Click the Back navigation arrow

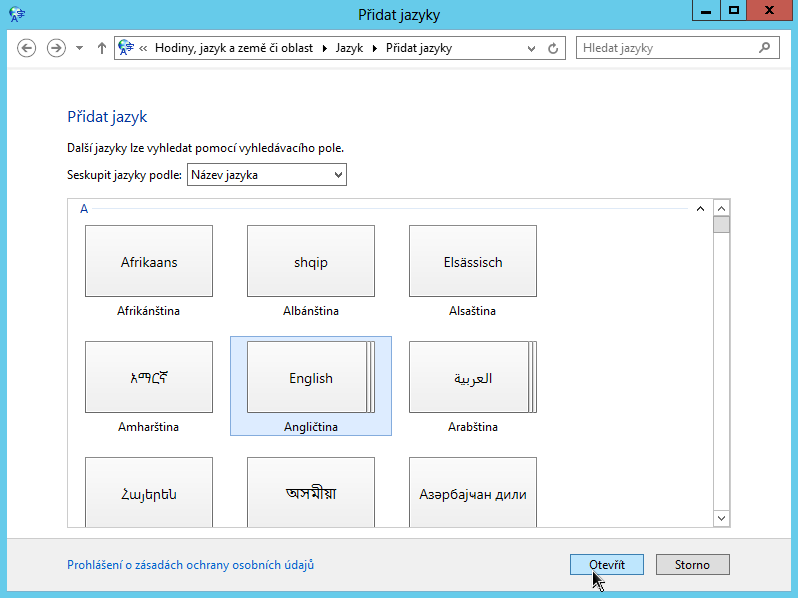pos(27,48)
